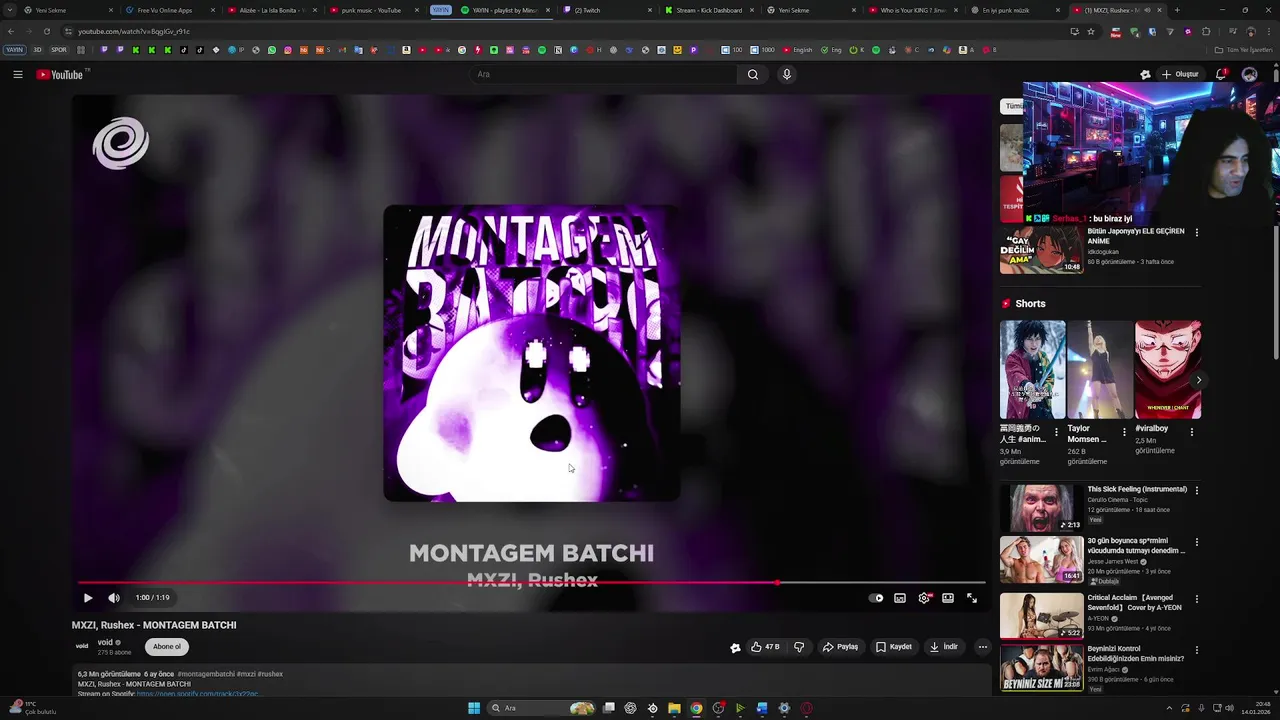
Task: Open the YAYIN bookmark
Action: (14, 50)
